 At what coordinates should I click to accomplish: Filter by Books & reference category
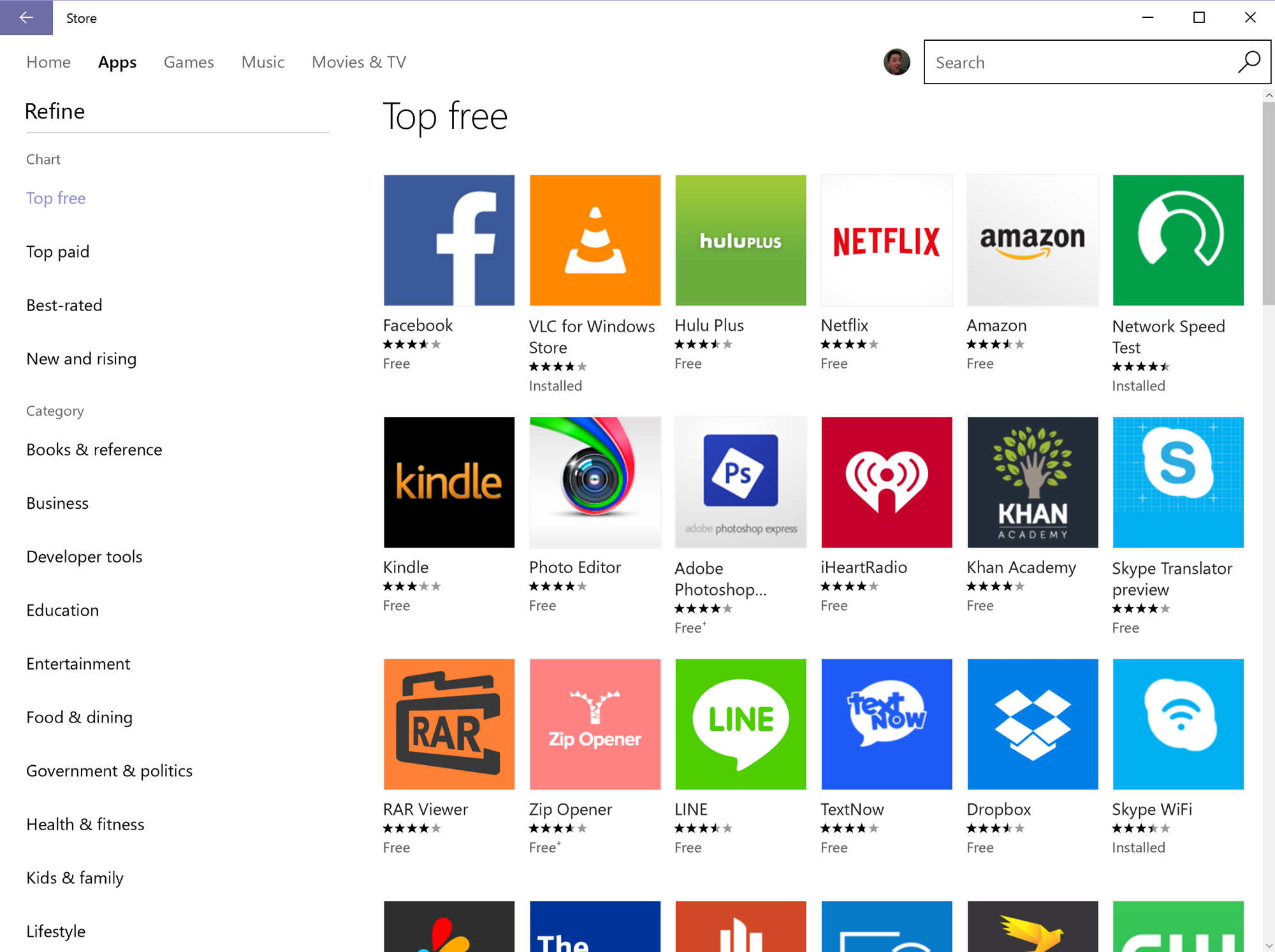(x=94, y=450)
